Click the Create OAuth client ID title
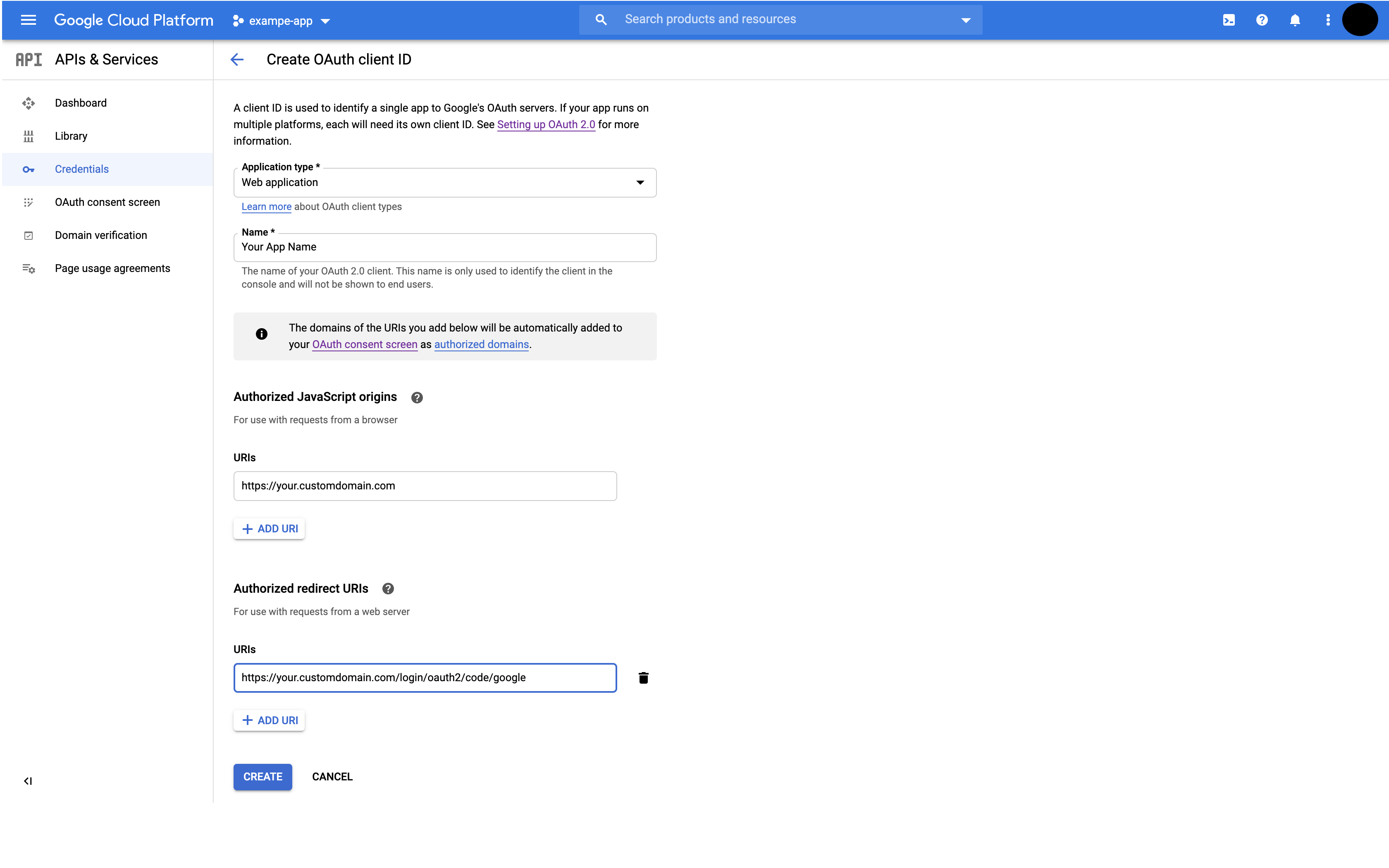Viewport: 1389px width, 868px height. (339, 60)
